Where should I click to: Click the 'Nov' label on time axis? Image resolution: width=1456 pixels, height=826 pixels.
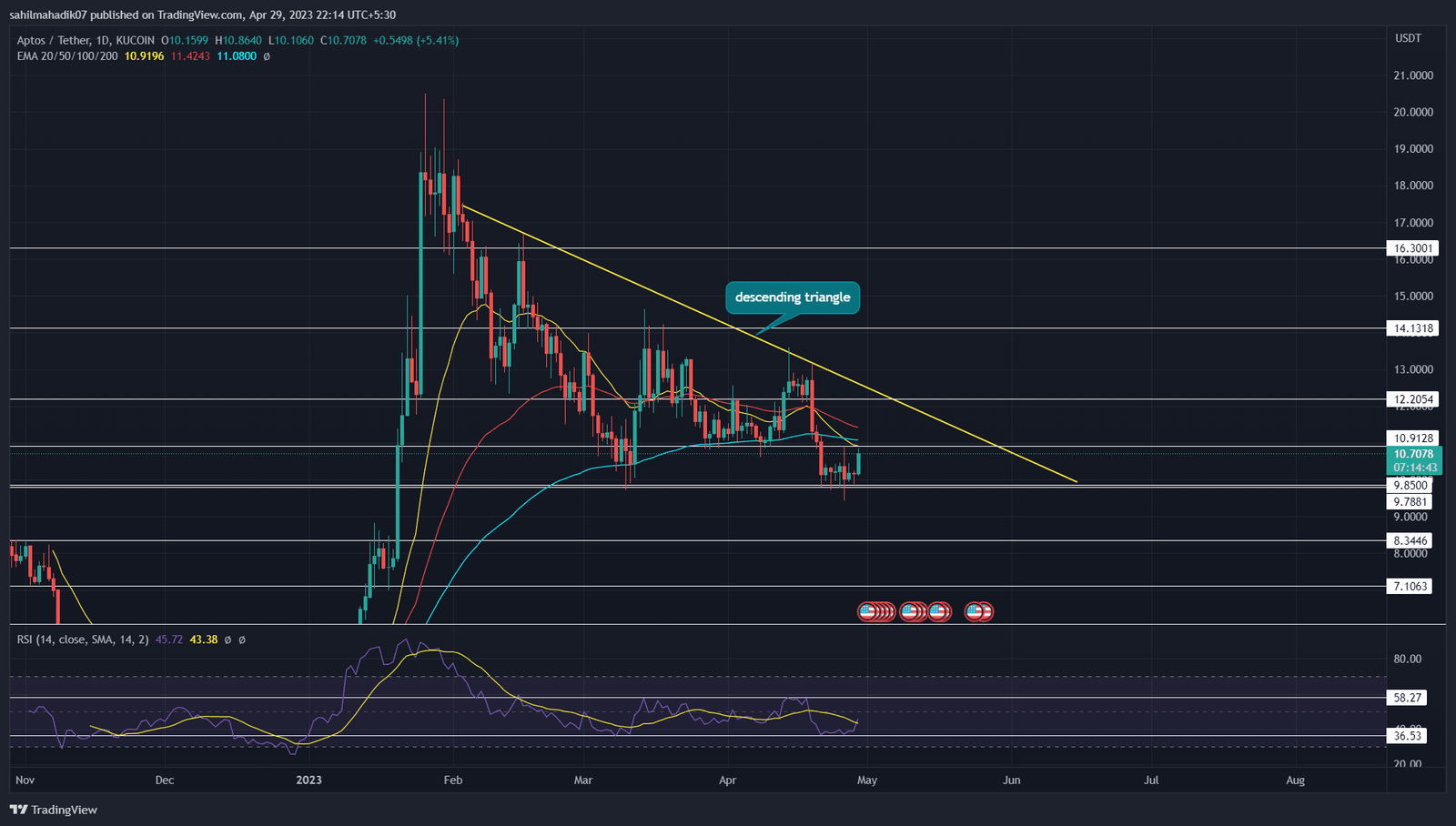point(25,781)
